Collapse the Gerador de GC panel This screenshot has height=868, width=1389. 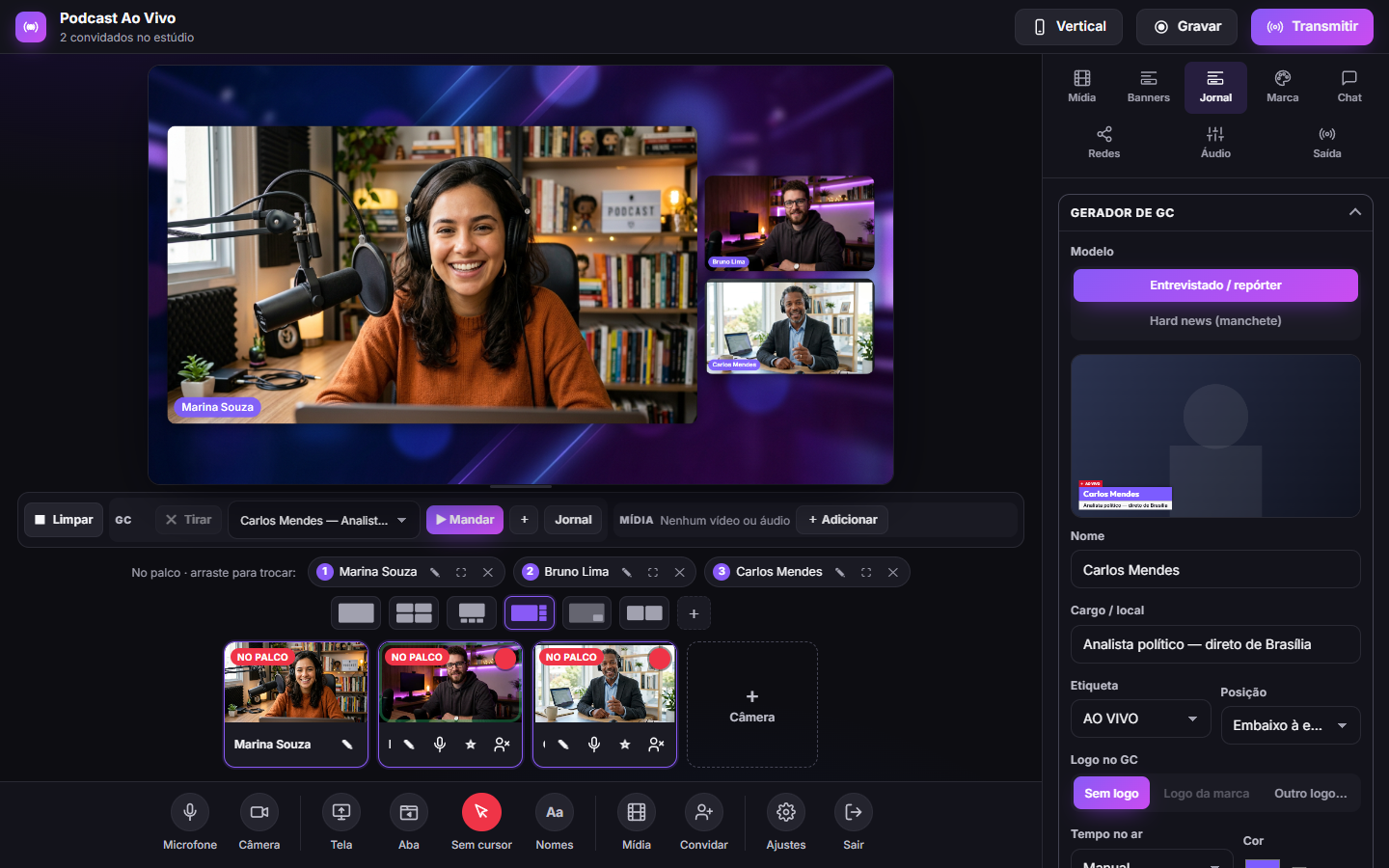[1354, 212]
